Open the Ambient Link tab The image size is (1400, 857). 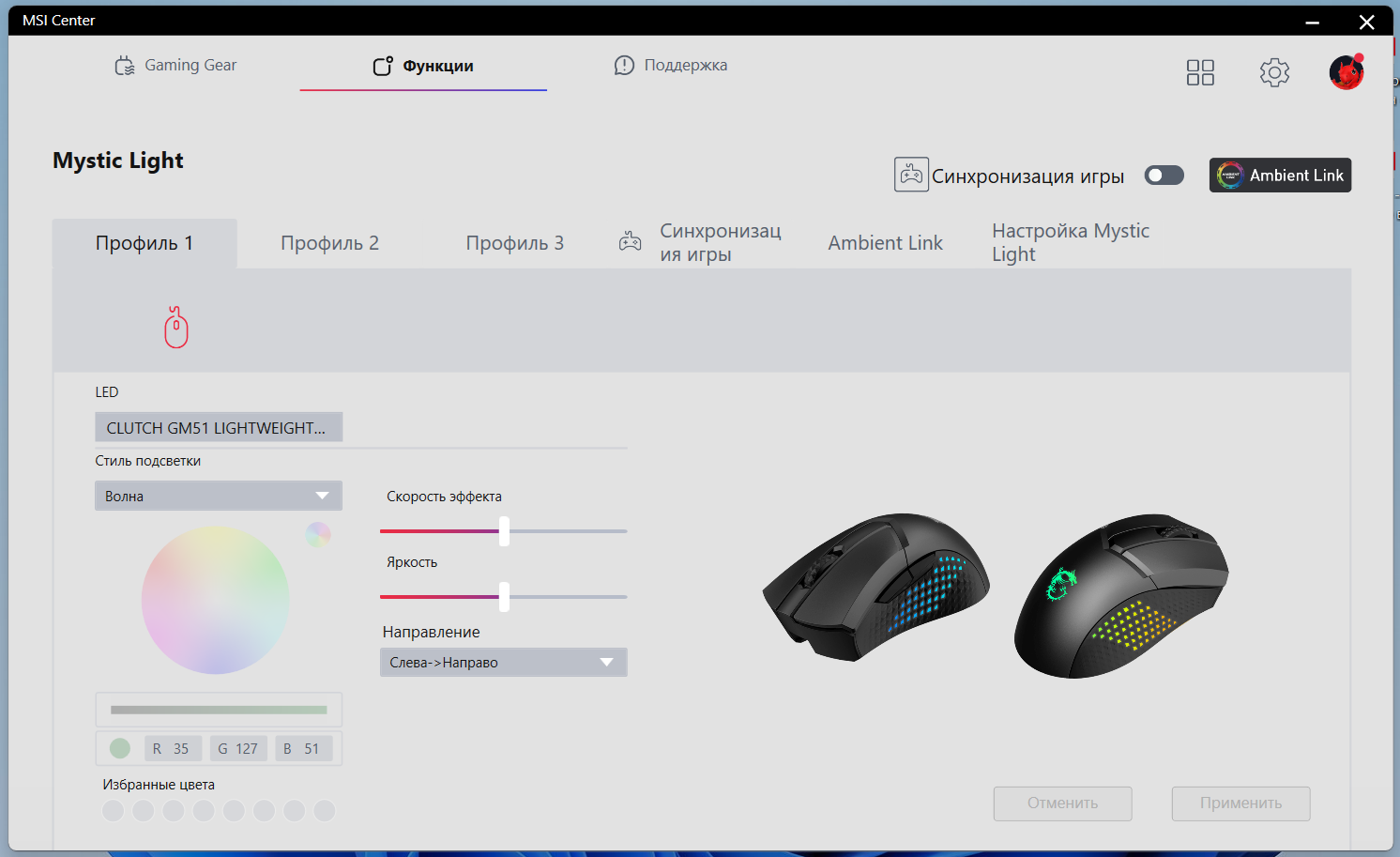tap(885, 243)
